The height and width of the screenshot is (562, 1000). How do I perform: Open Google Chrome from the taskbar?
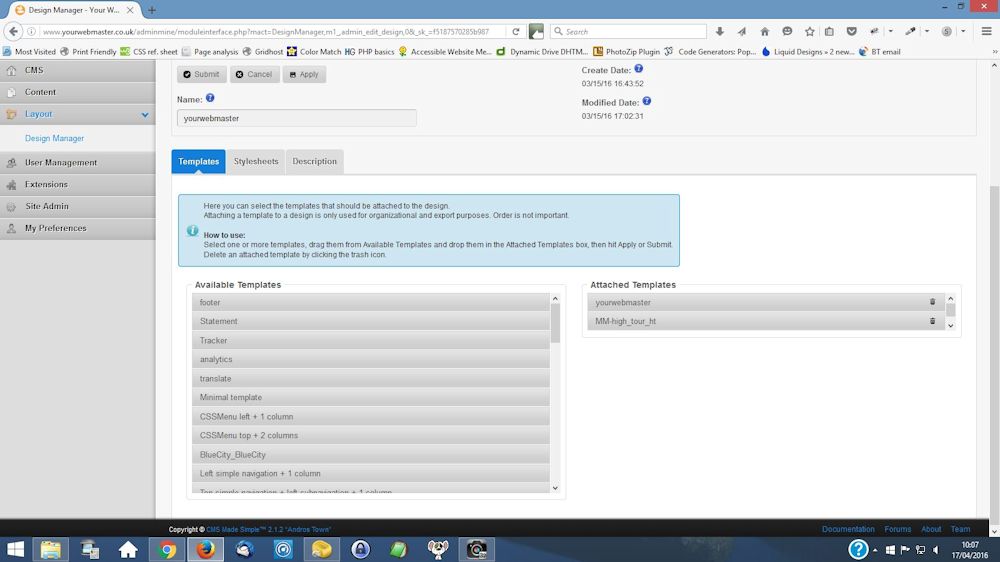[167, 549]
